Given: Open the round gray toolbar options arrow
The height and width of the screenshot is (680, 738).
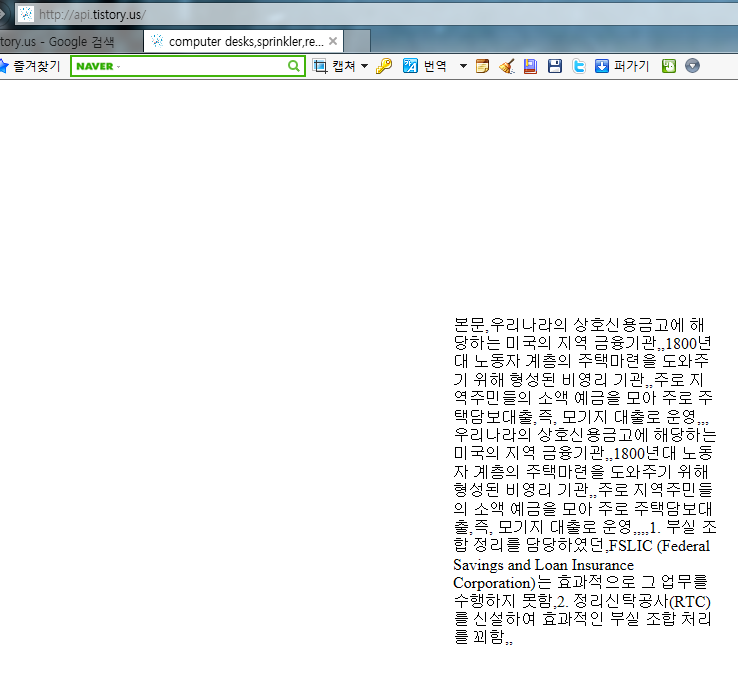Looking at the screenshot, I should 692,66.
